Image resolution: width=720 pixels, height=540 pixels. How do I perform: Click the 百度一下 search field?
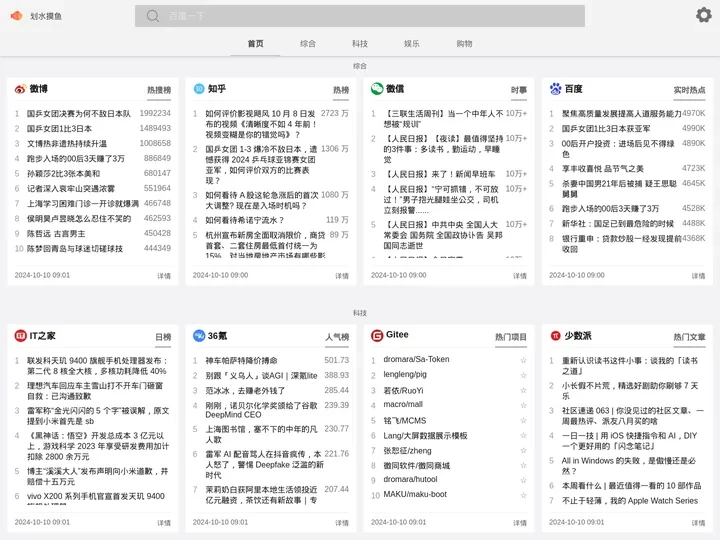point(360,16)
